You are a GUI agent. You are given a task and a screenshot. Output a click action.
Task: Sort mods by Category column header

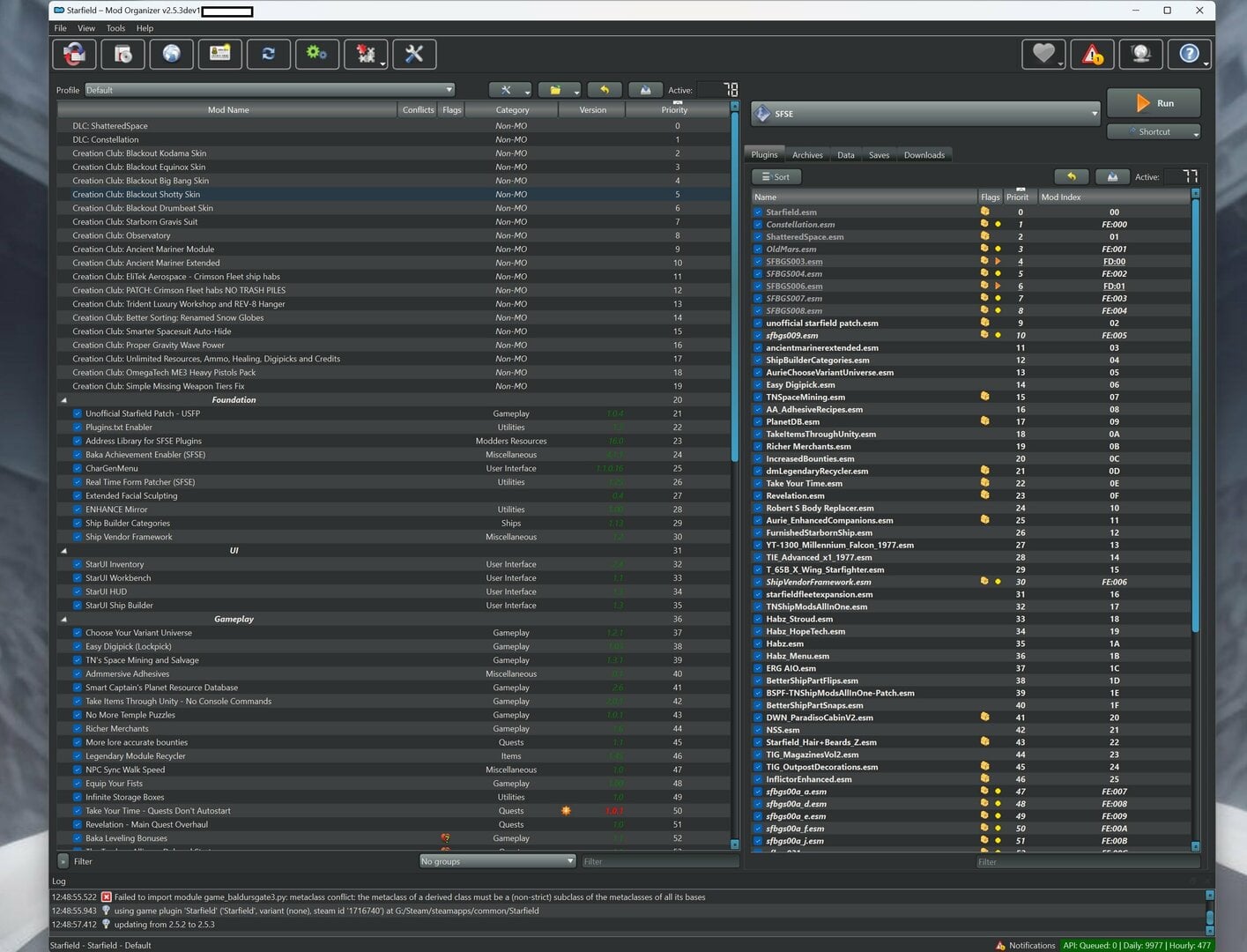click(512, 110)
